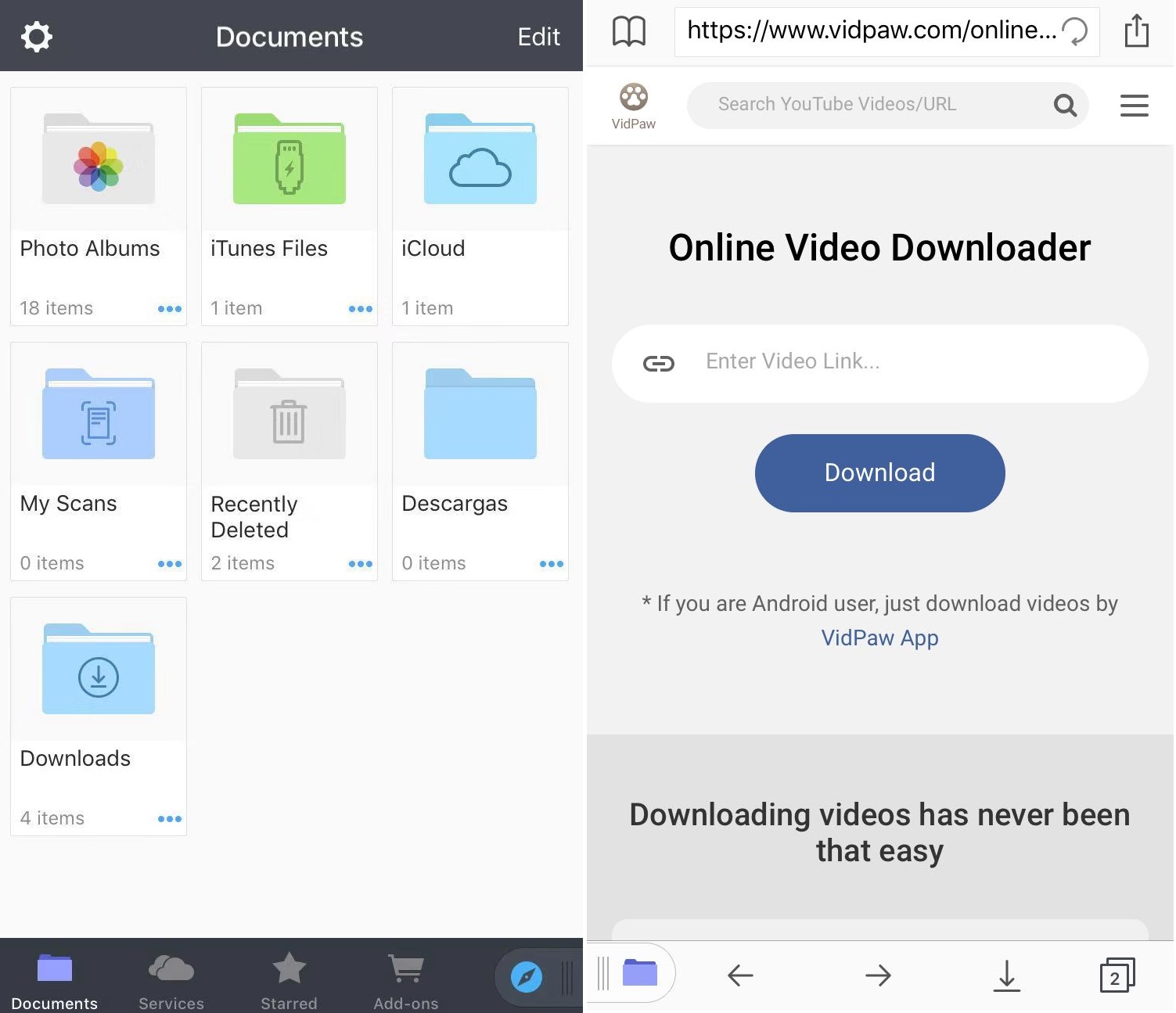Tap the '4 items' count text
This screenshot has width=1176, height=1013.
[x=52, y=818]
